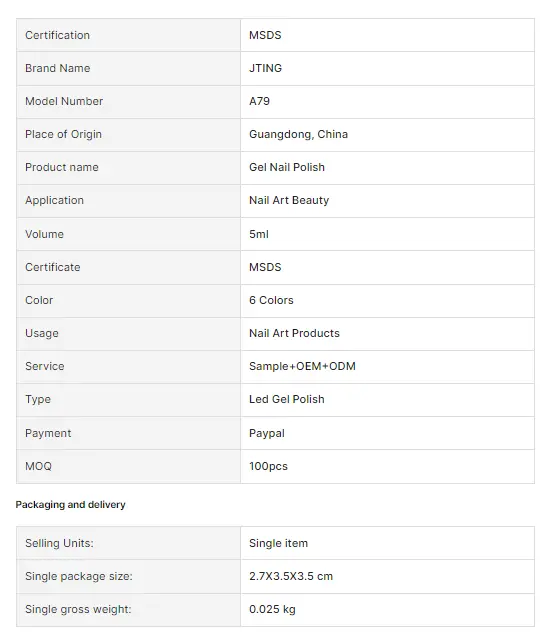Select the JTING brand name value
Image resolution: width=546 pixels, height=641 pixels.
pyautogui.click(x=265, y=68)
